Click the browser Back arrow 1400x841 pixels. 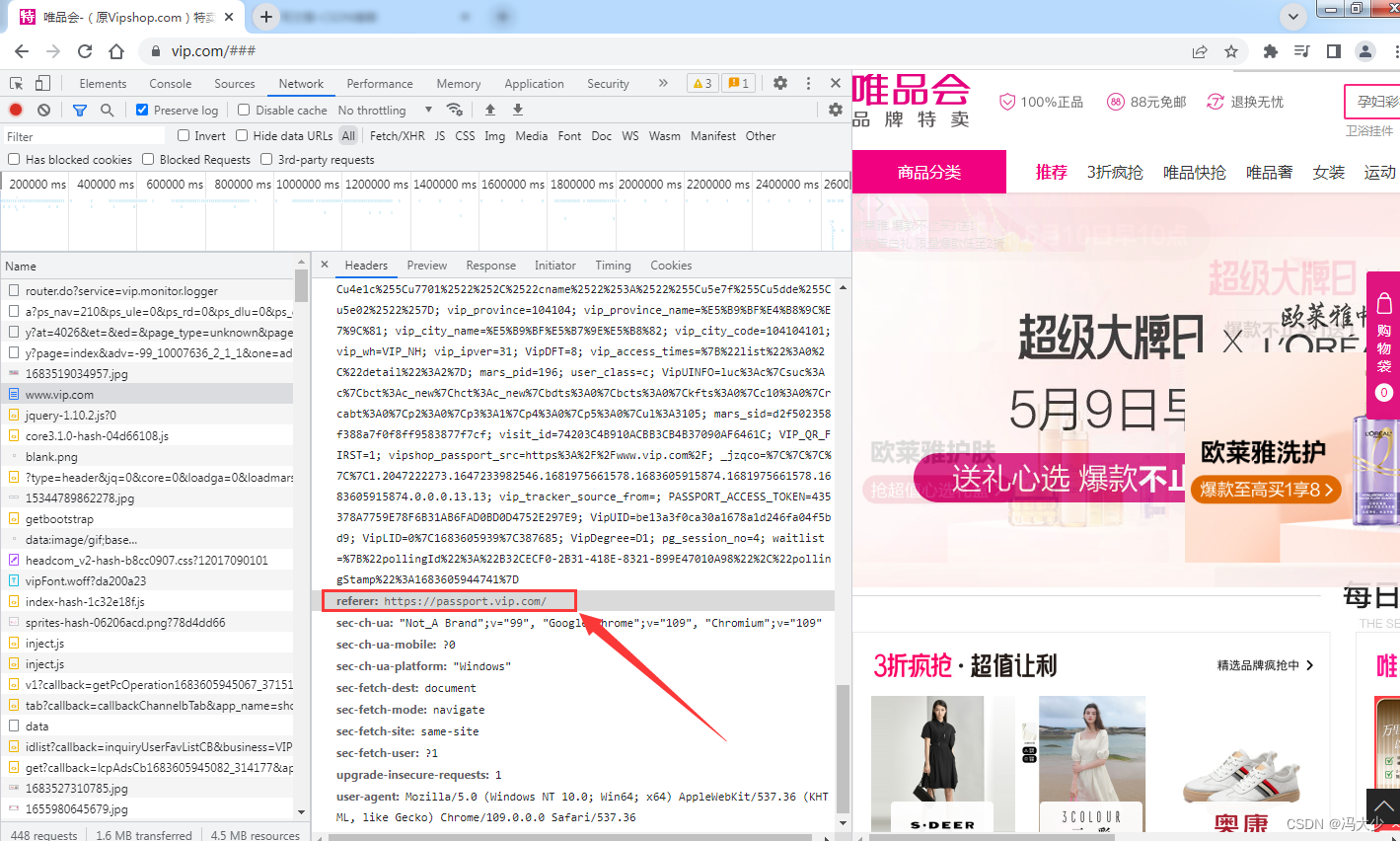coord(22,51)
